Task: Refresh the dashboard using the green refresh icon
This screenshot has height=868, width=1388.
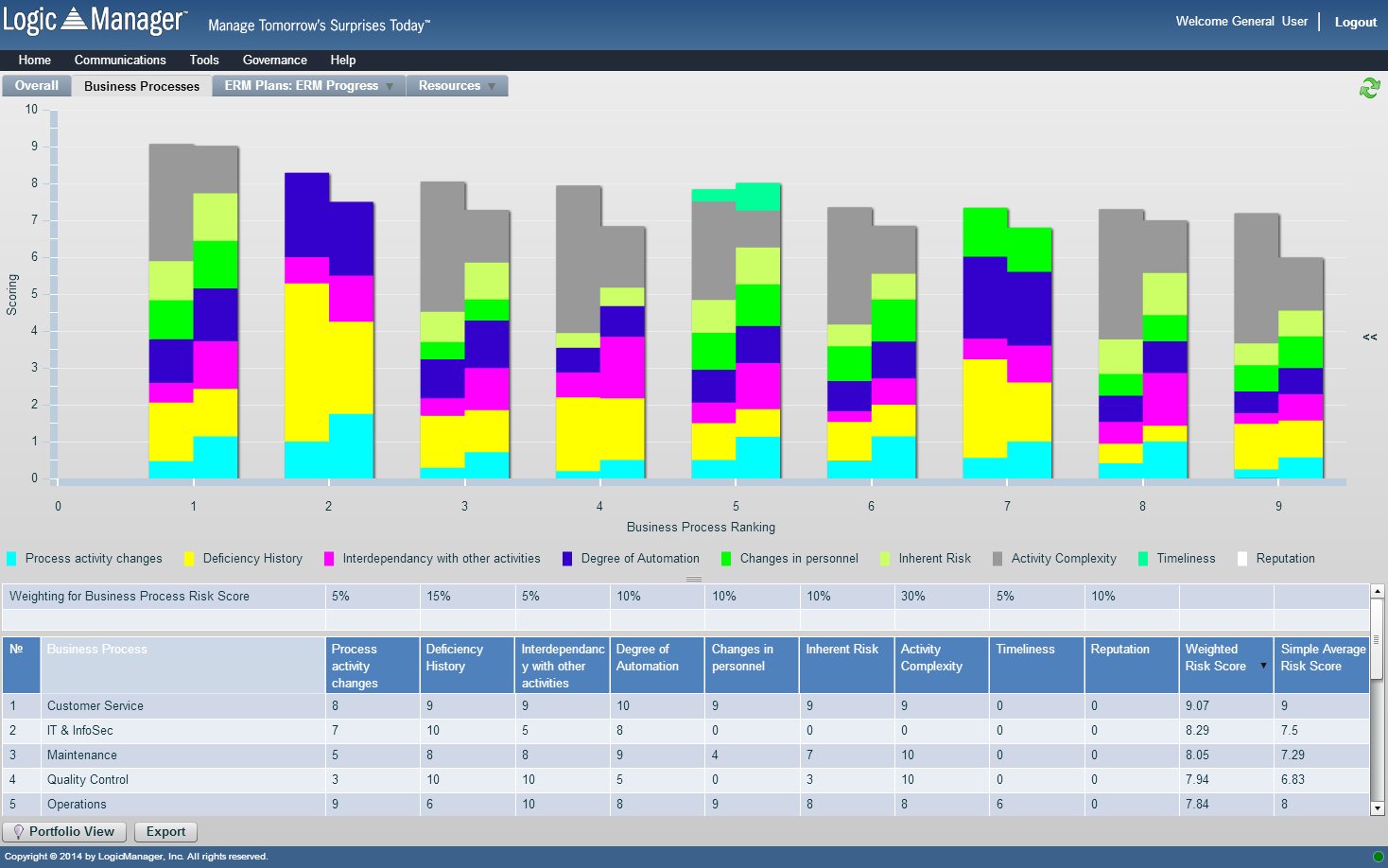Action: (1369, 86)
